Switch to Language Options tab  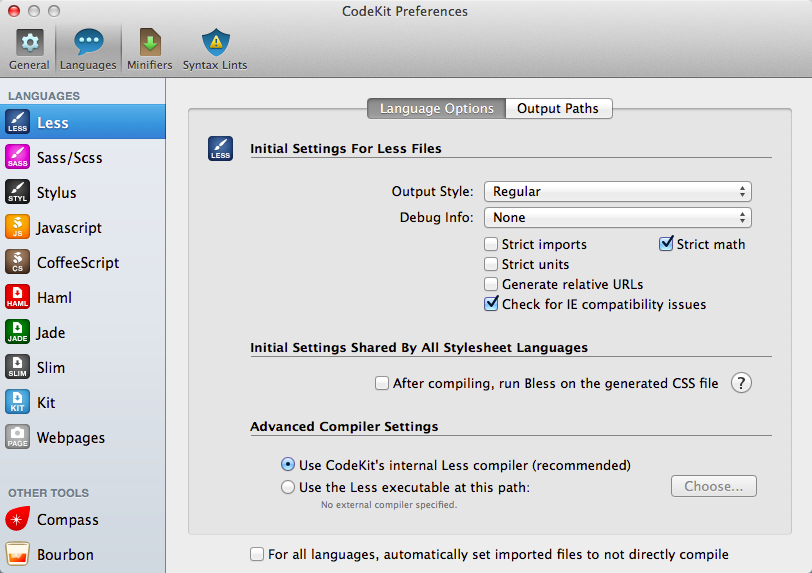[437, 108]
